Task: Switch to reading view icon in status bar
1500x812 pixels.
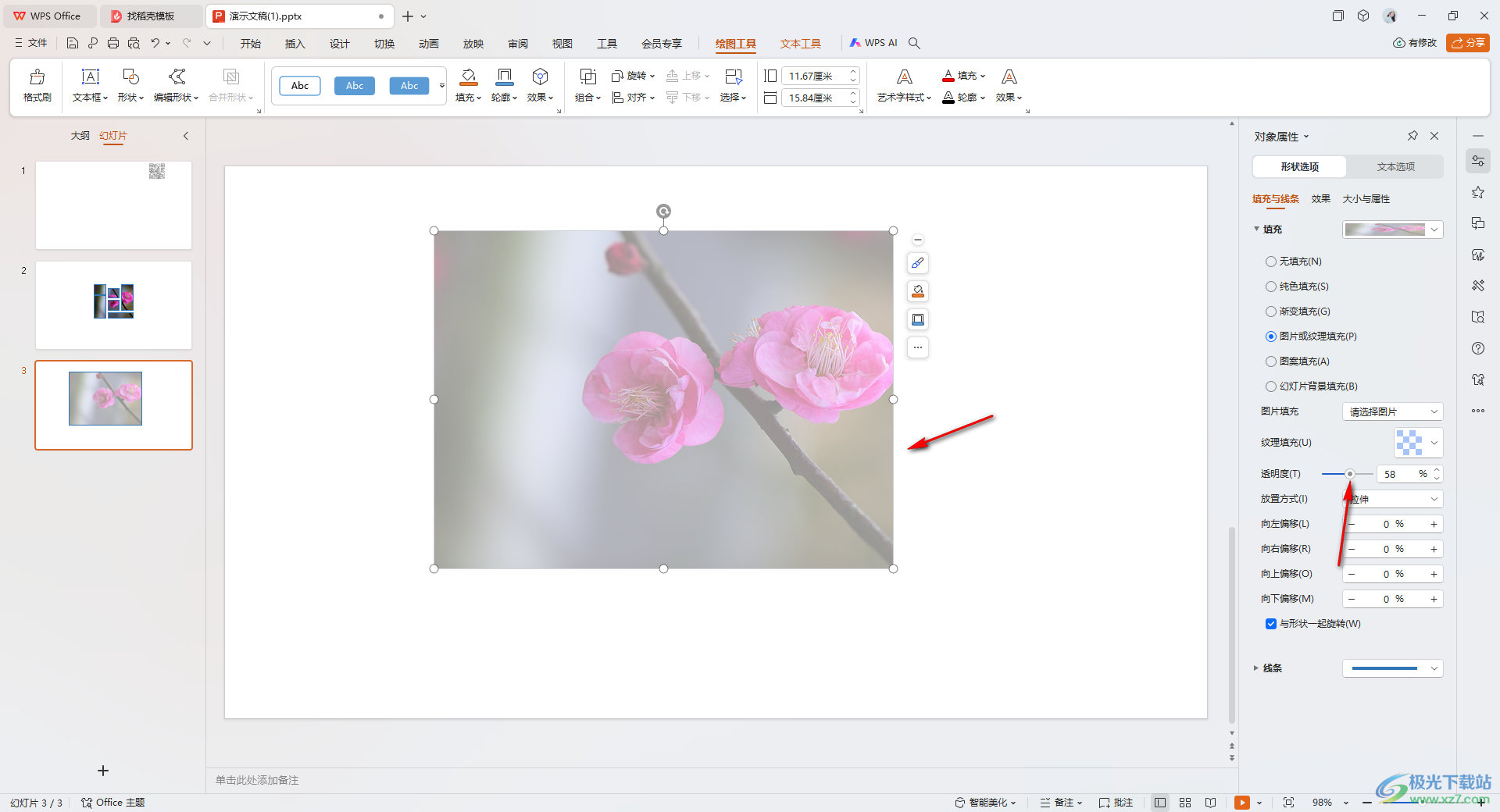Action: pos(1210,803)
